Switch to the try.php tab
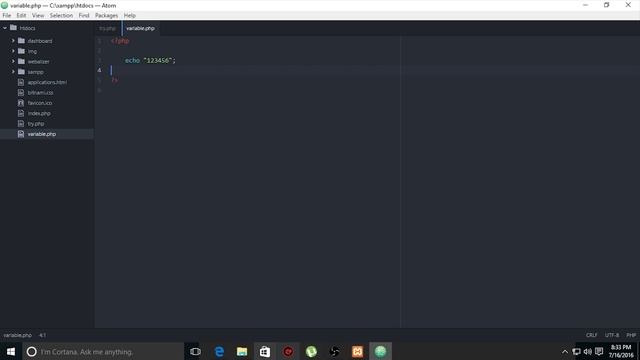This screenshot has width=640, height=360. click(108, 28)
